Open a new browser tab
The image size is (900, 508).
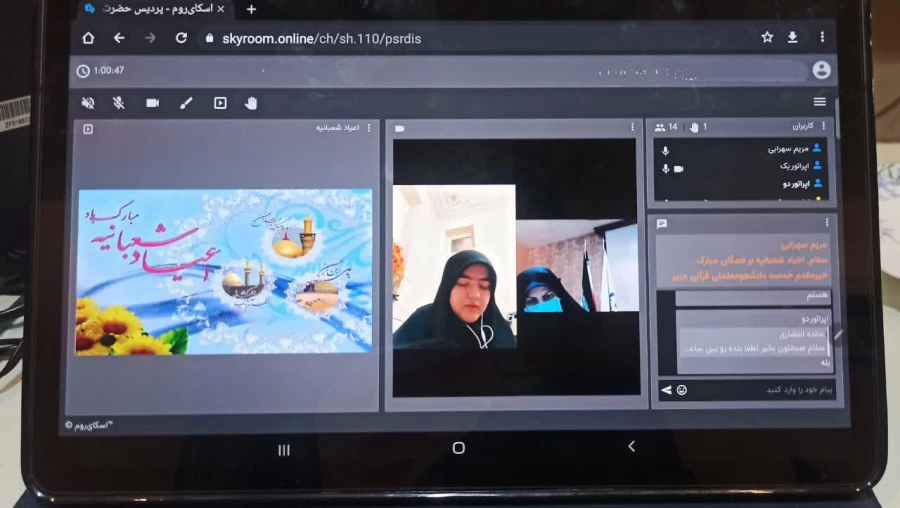coord(251,9)
